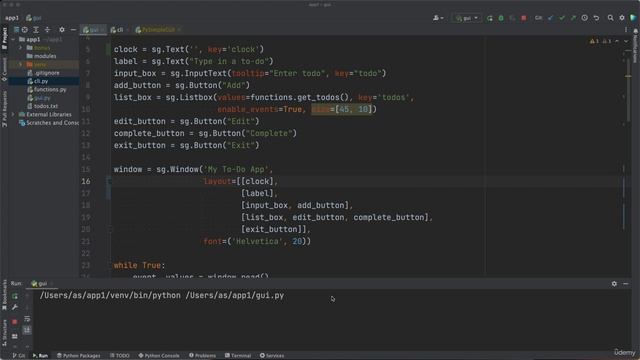Rollback changes with undo arrow icon
The image size is (640, 360).
coord(596,18)
